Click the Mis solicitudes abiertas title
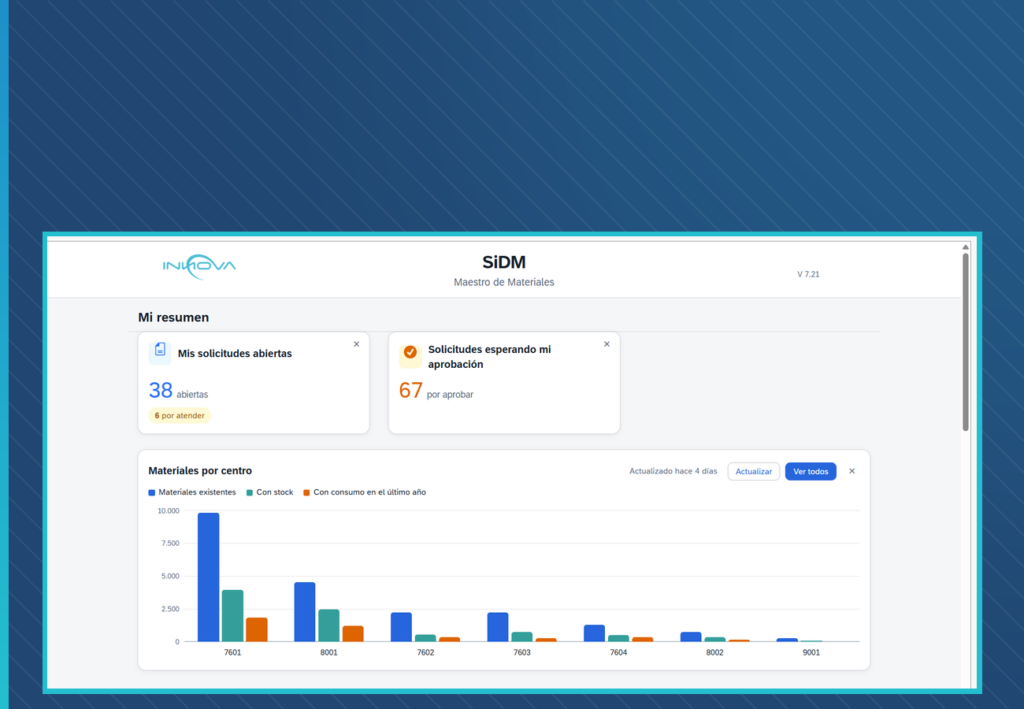The height and width of the screenshot is (709, 1024). pyautogui.click(x=235, y=354)
